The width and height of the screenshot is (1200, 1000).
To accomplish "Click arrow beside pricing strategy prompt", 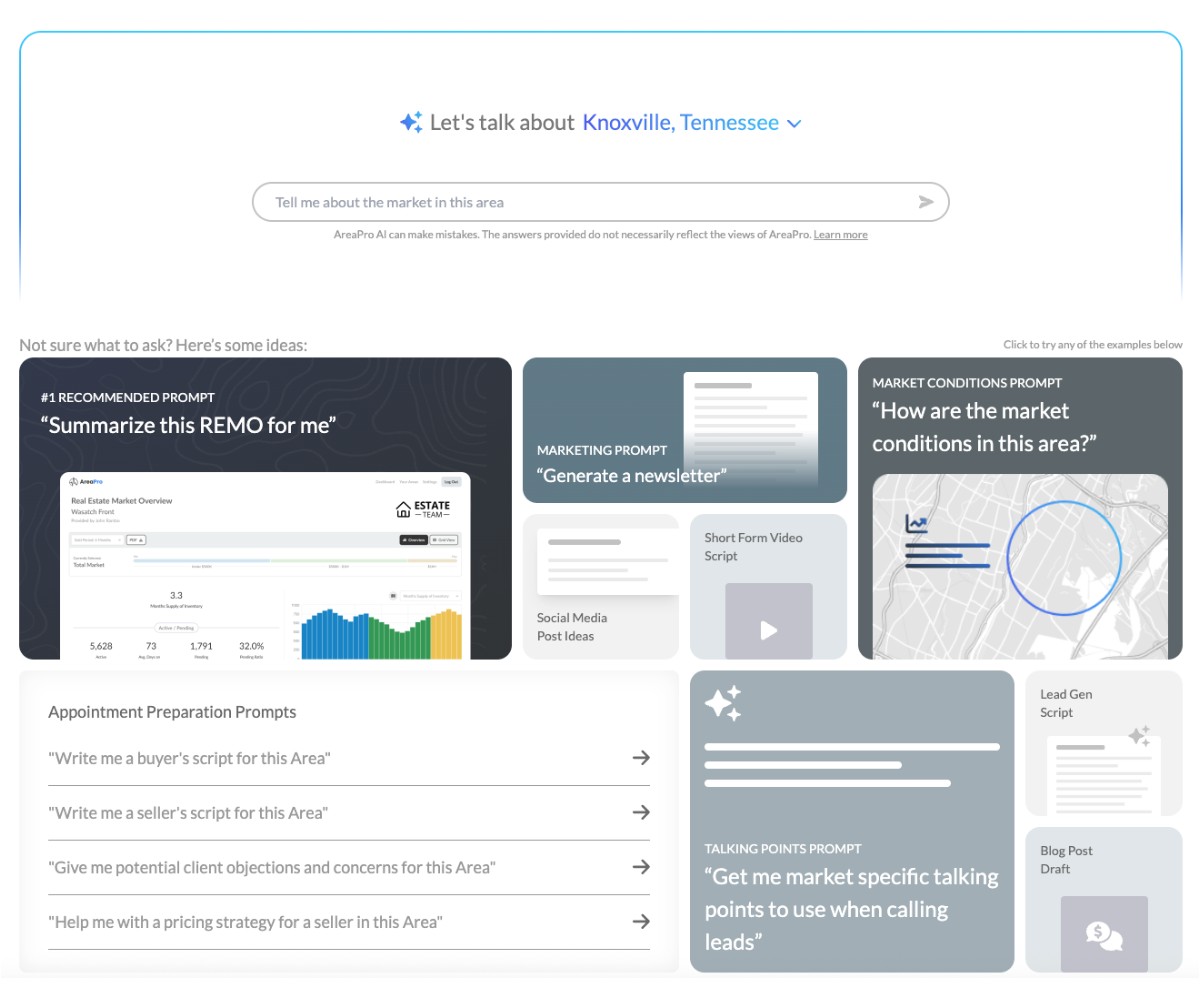I will tap(641, 921).
